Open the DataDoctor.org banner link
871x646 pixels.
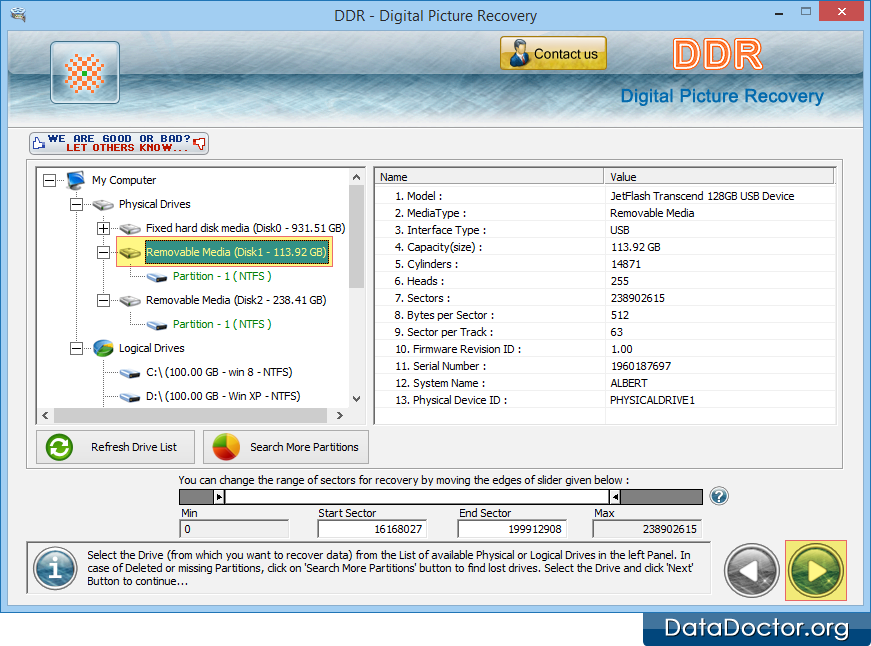pos(755,629)
